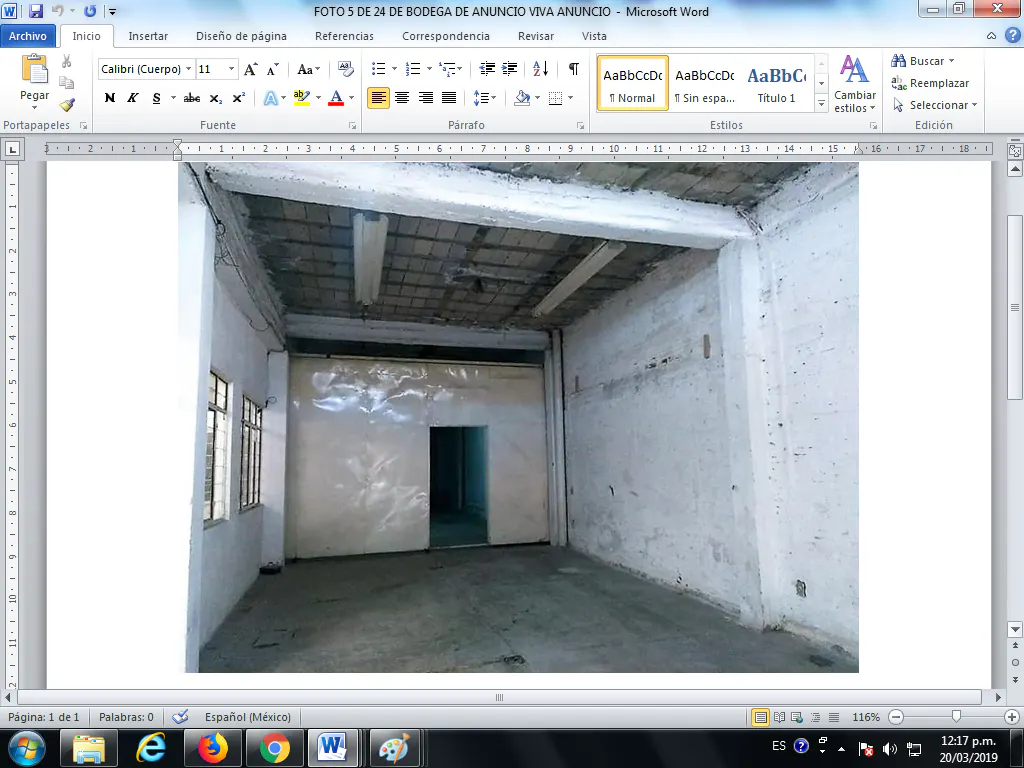Switch to the Referencias tab
Screen dimensions: 1024x768
344,36
